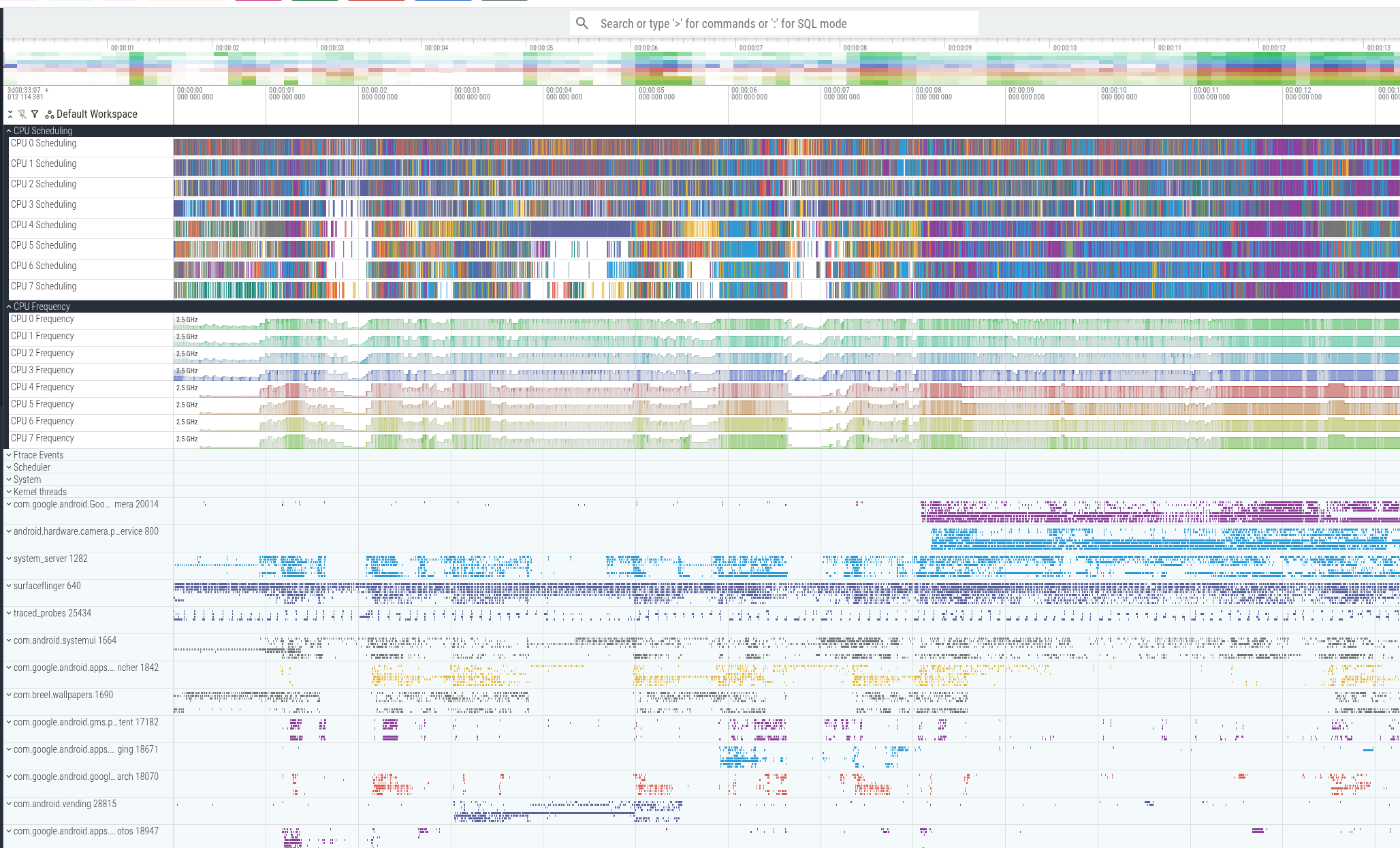Click the 00:00:06 overview timeline marker
The height and width of the screenshot is (848, 1400).
click(x=646, y=48)
